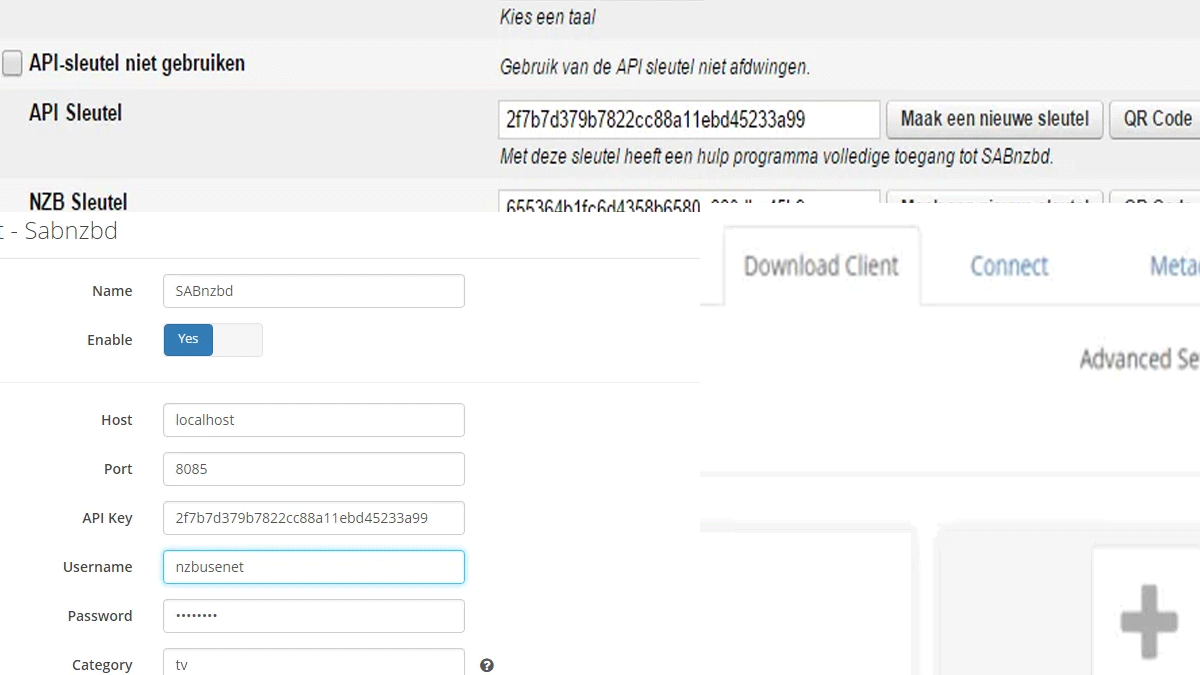Click the new key button in NZB Sleutel row
The width and height of the screenshot is (1200, 675).
pyautogui.click(x=994, y=204)
